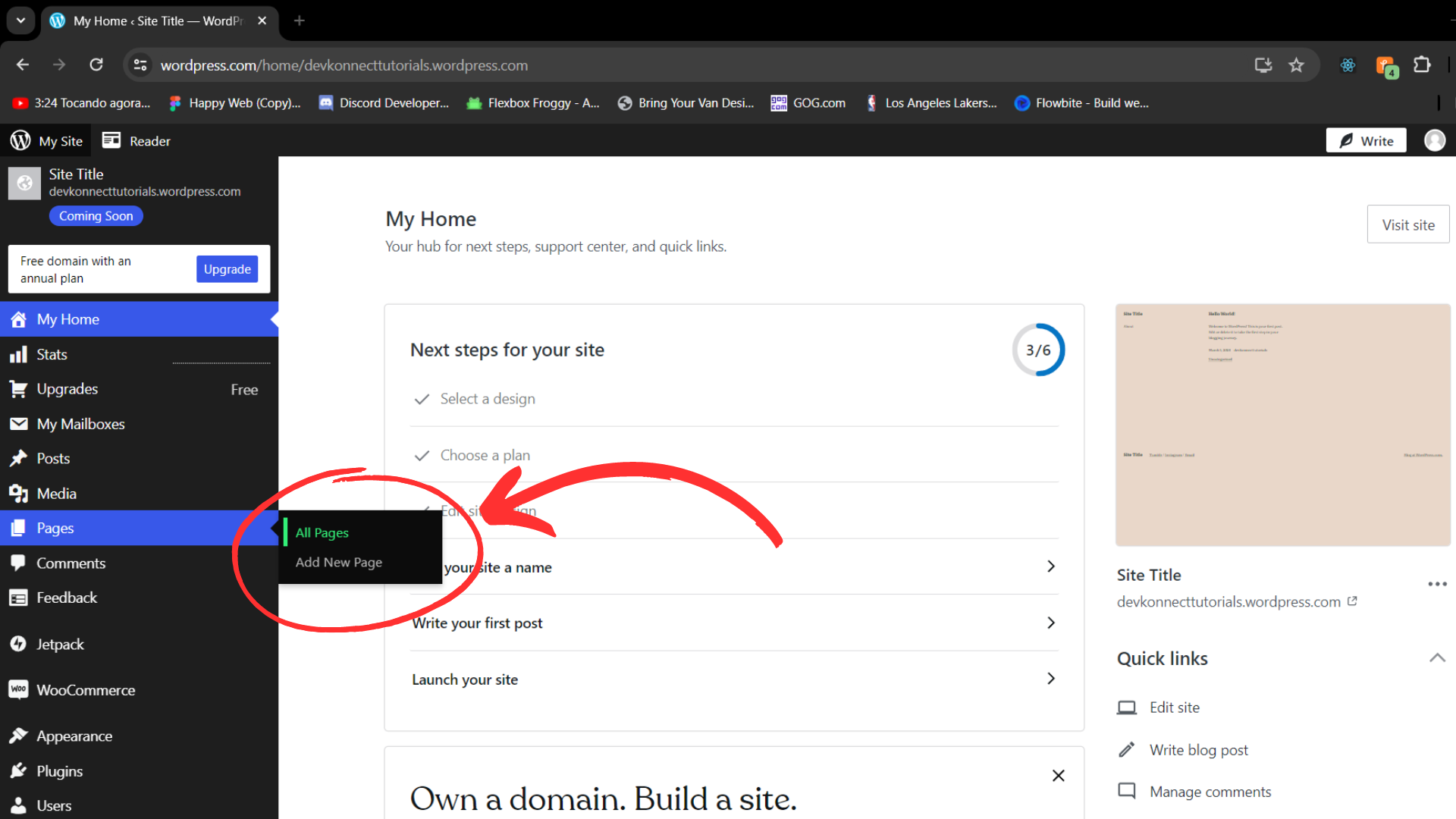Reload the page with the refresh icon
This screenshot has height=819, width=1456.
click(x=96, y=65)
